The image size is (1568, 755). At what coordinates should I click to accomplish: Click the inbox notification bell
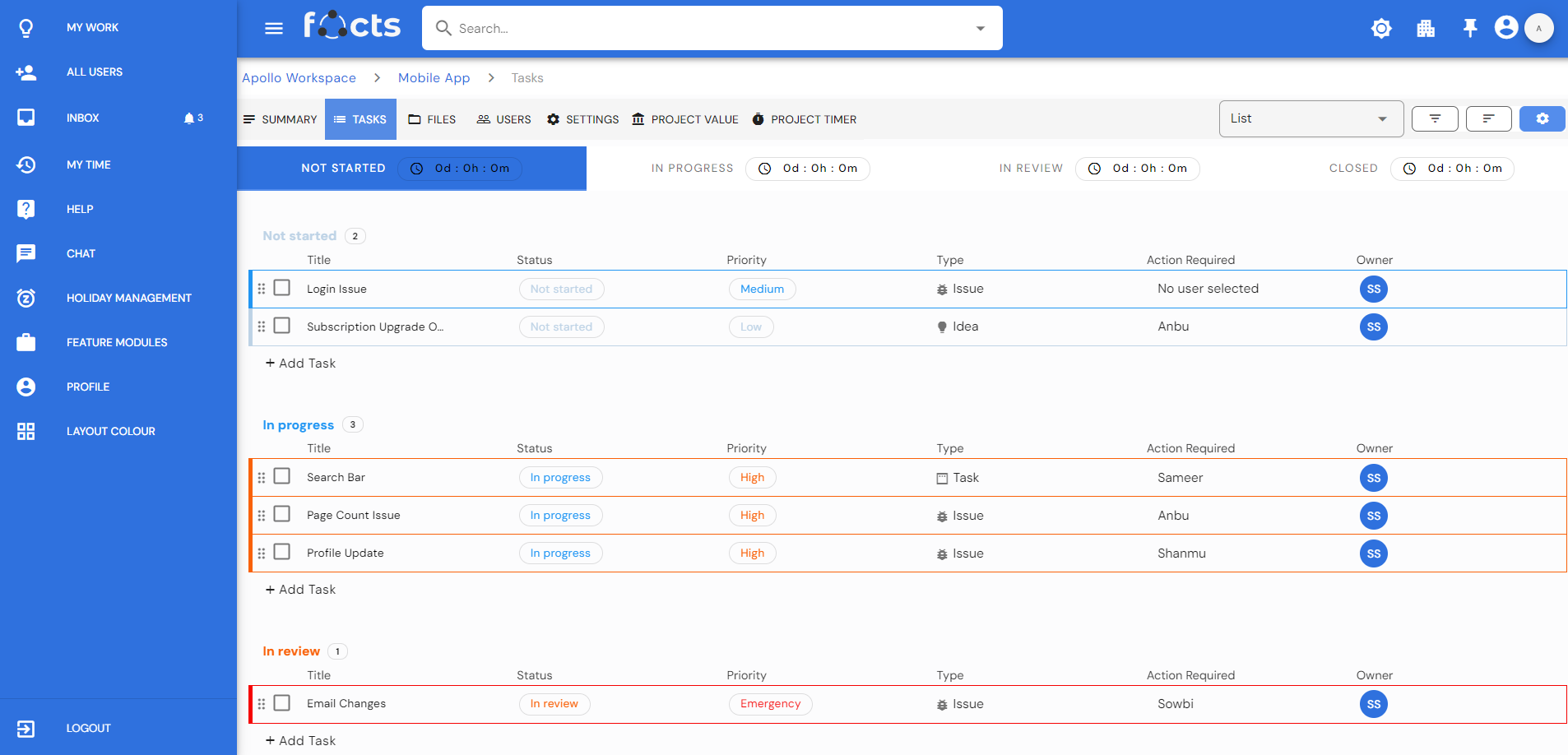click(x=190, y=118)
